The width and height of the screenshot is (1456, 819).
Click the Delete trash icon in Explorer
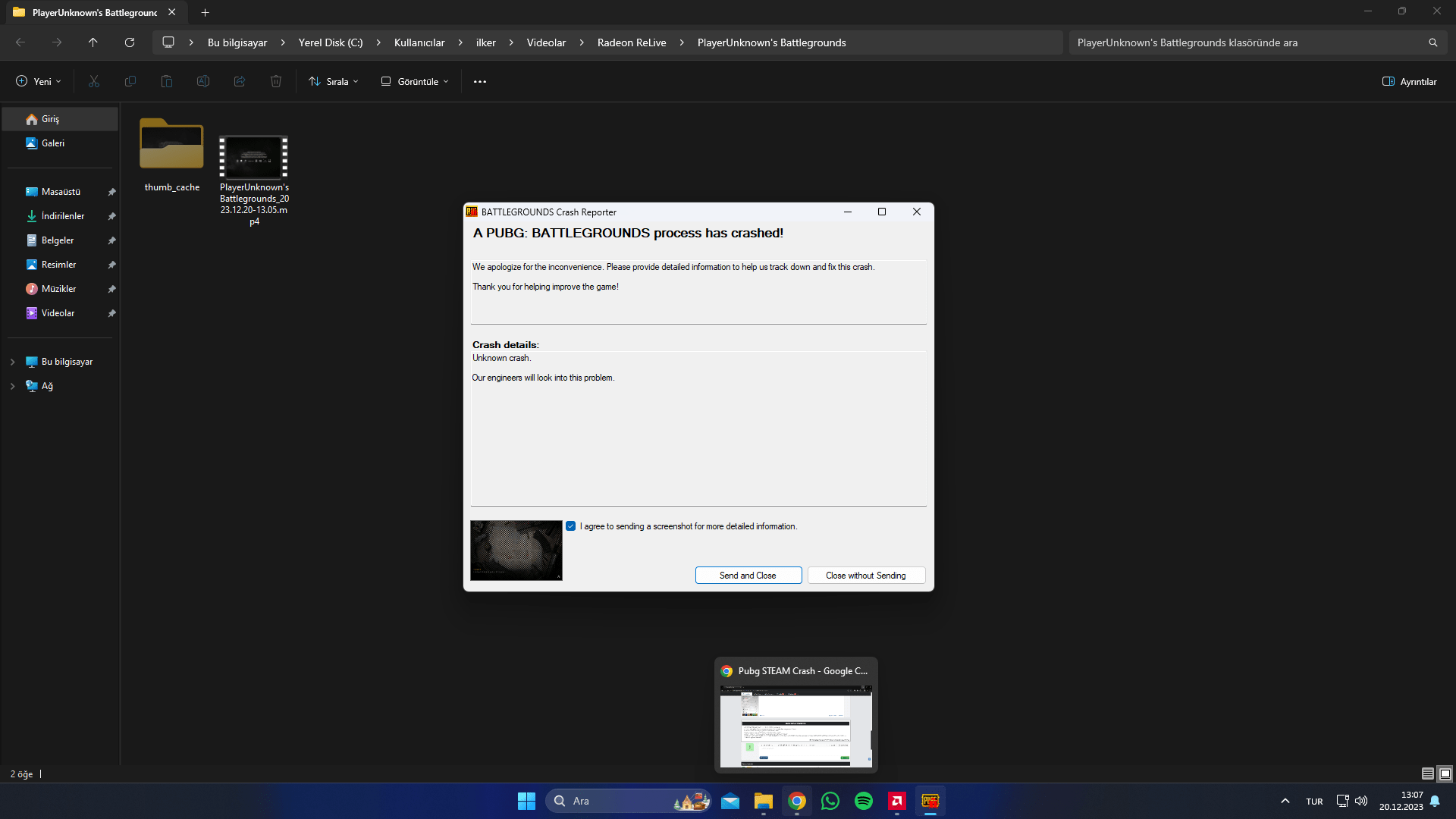276,81
